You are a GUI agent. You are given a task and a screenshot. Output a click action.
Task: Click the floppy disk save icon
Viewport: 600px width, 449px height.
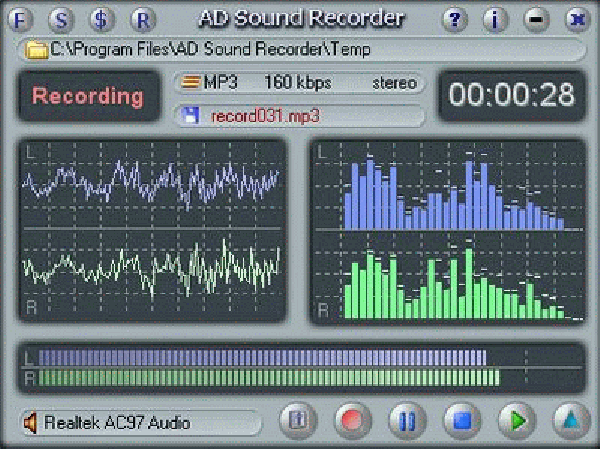click(191, 115)
